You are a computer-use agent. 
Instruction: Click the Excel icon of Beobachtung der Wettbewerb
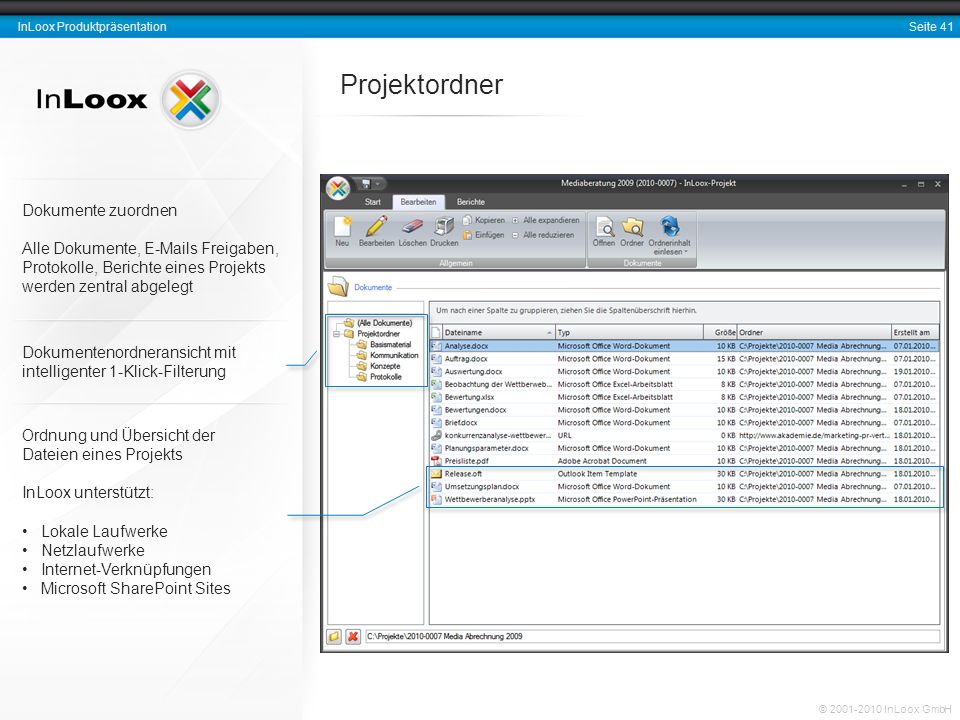(x=436, y=384)
